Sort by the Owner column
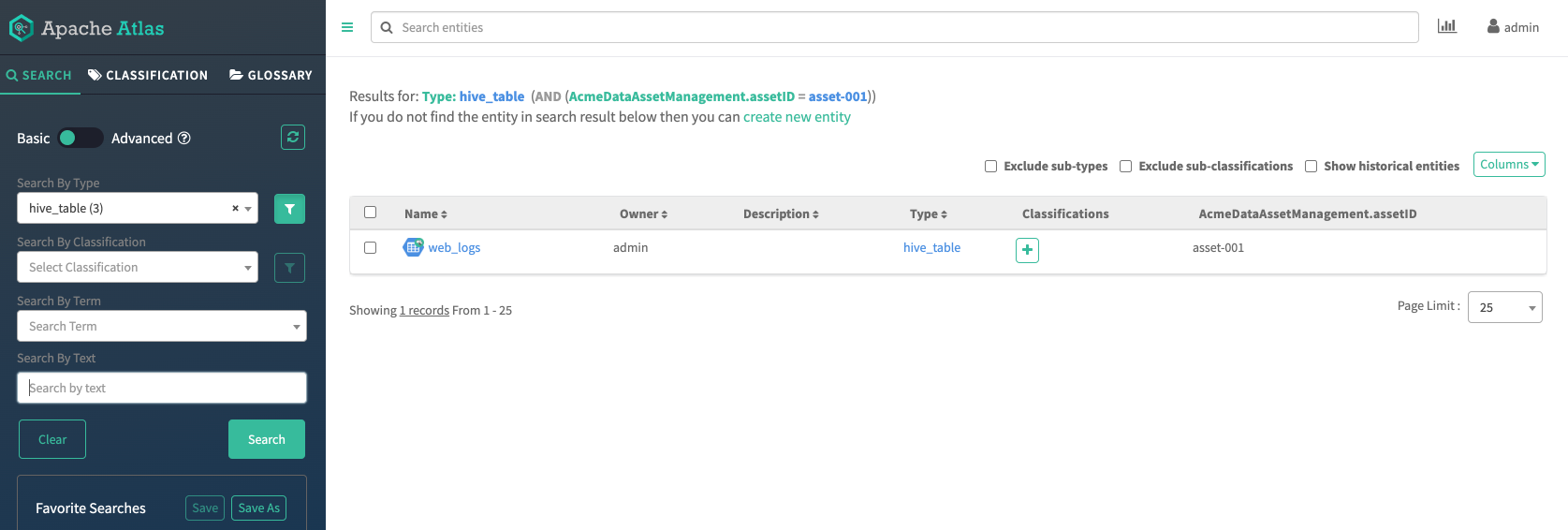Viewport: 1568px width, 530px height. pyautogui.click(x=643, y=213)
